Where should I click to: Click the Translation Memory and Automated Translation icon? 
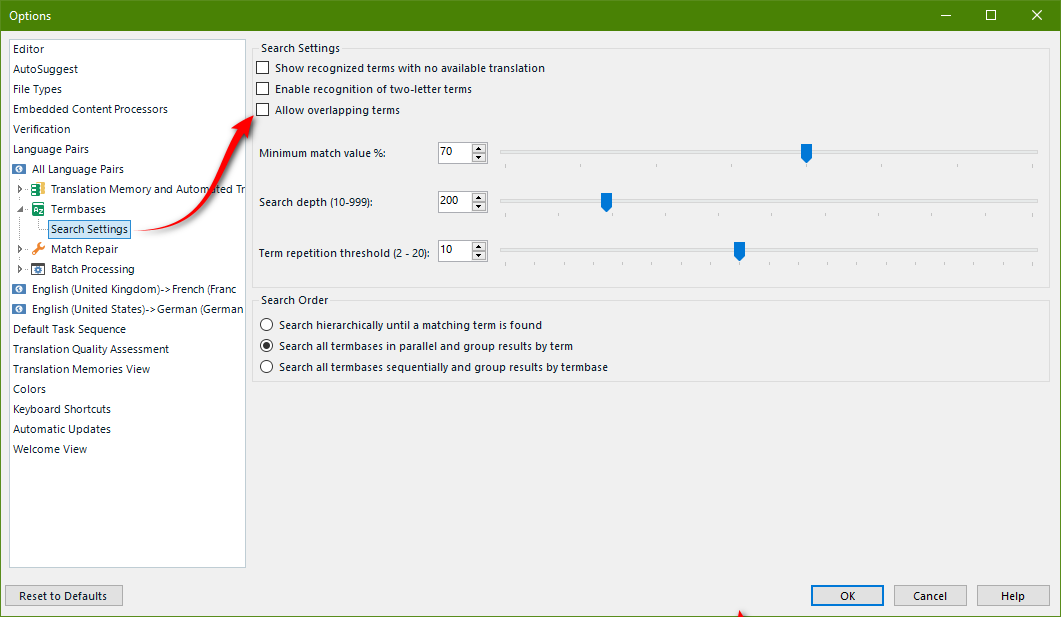pos(39,189)
